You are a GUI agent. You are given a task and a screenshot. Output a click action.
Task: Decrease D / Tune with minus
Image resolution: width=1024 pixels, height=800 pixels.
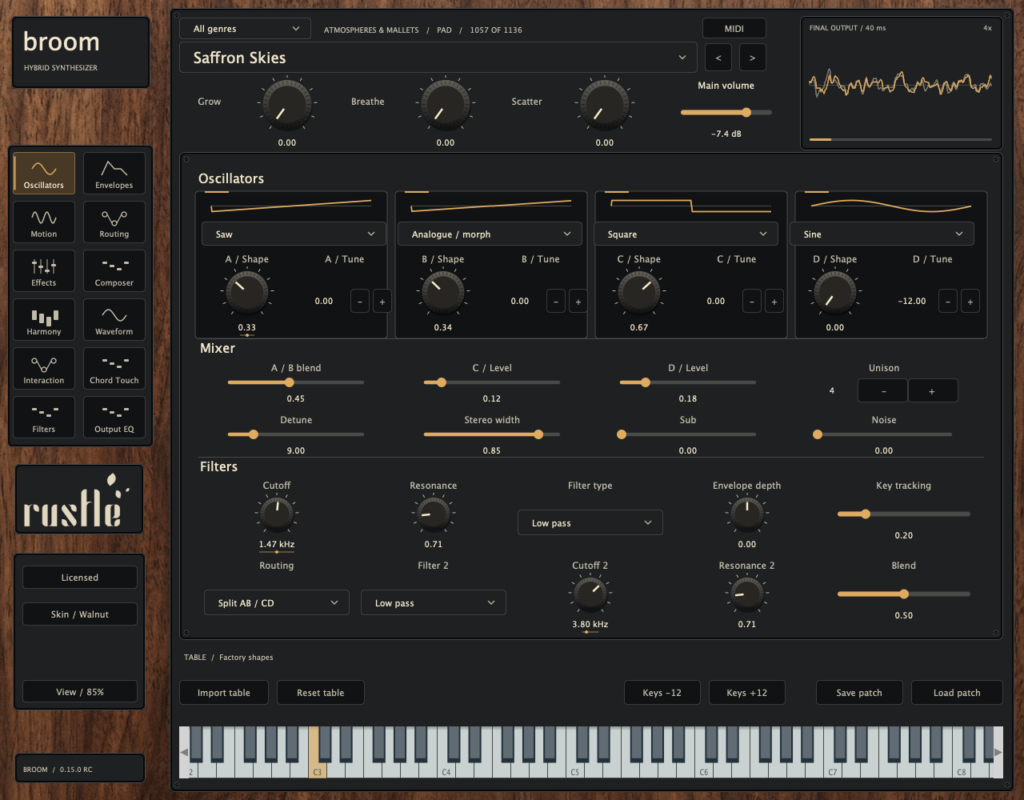point(948,301)
